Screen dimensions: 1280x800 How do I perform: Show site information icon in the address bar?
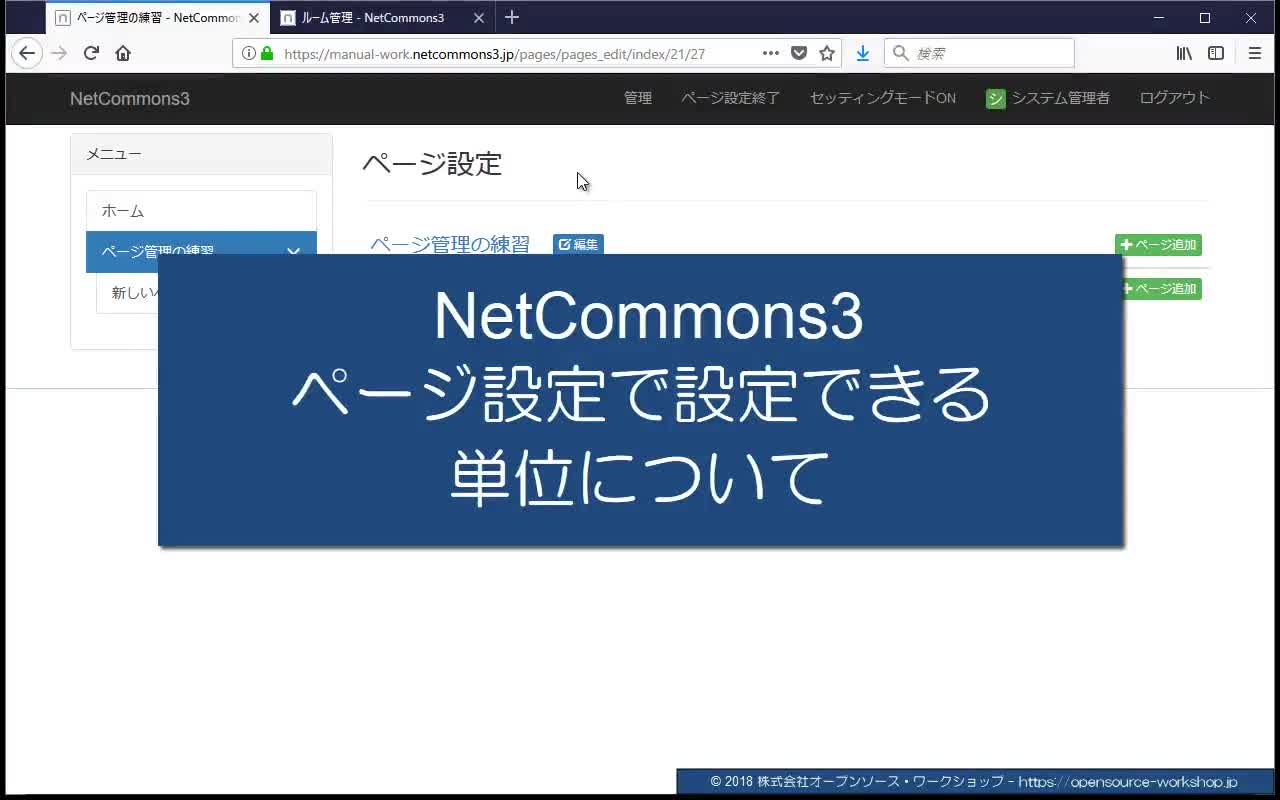[248, 53]
